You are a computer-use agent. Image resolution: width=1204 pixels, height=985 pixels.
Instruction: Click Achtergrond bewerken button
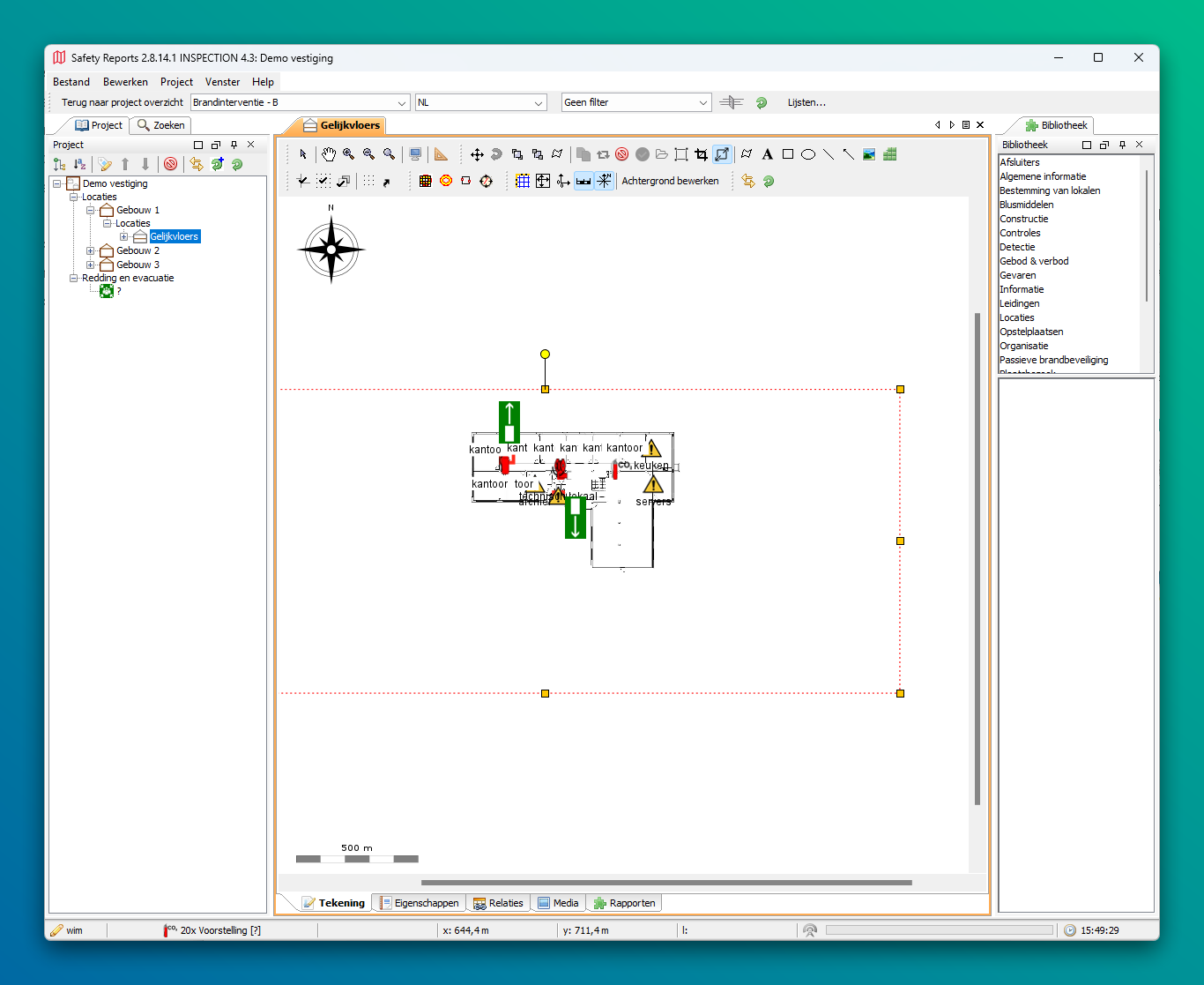tap(670, 181)
